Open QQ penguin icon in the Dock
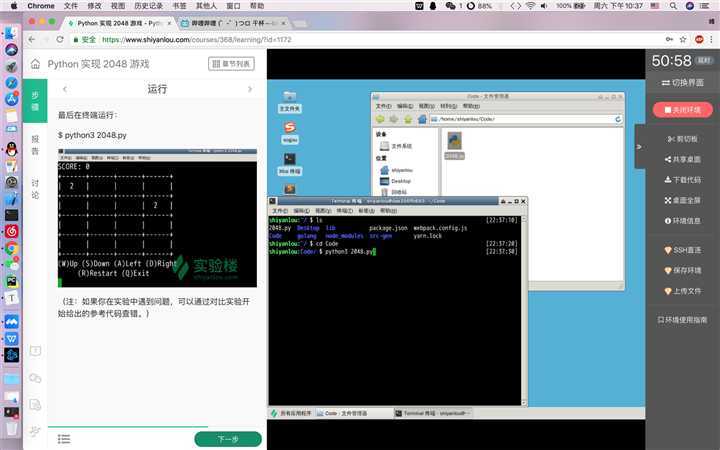 pyautogui.click(x=11, y=149)
